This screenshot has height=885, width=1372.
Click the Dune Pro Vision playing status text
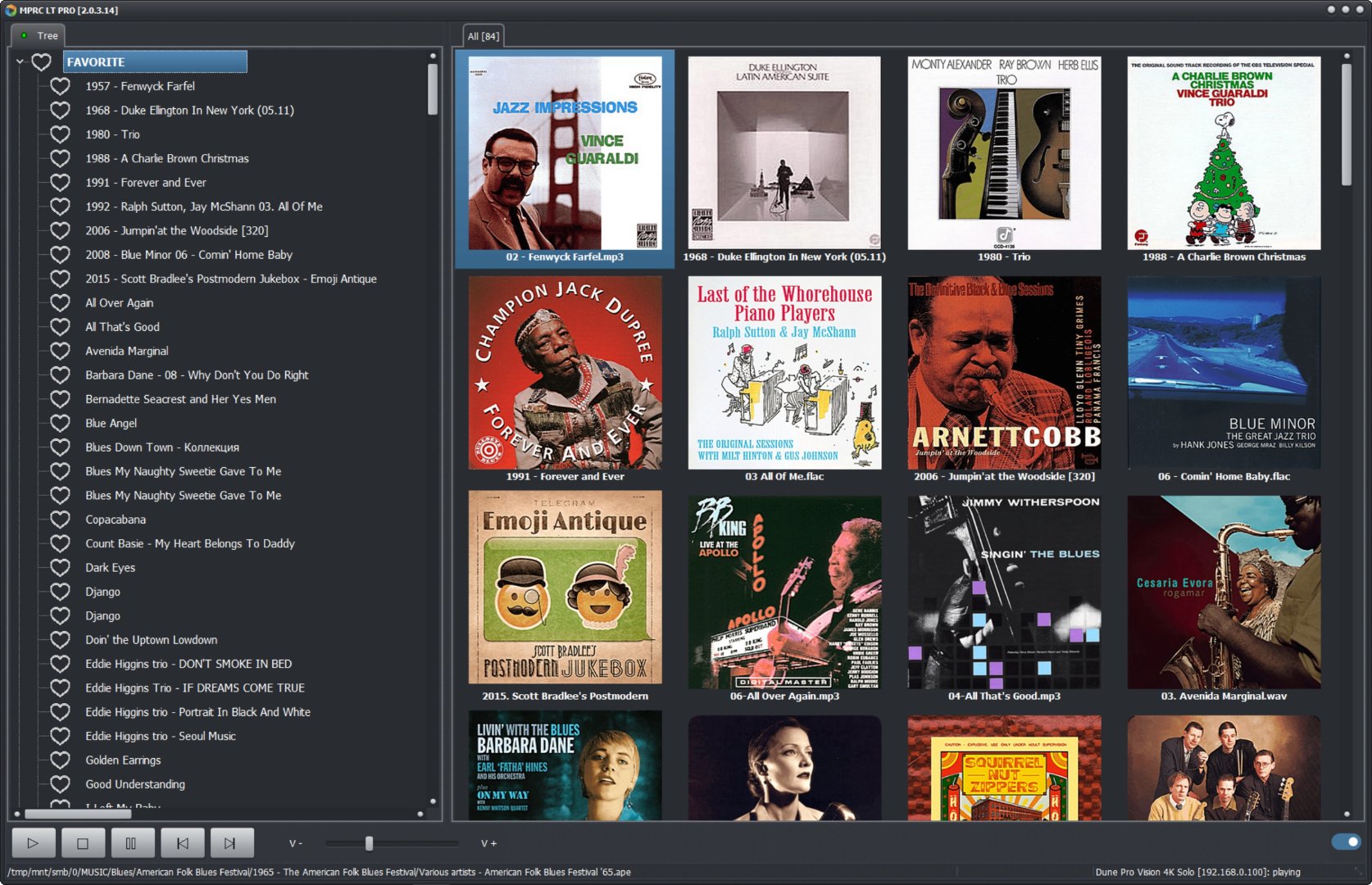(1197, 872)
